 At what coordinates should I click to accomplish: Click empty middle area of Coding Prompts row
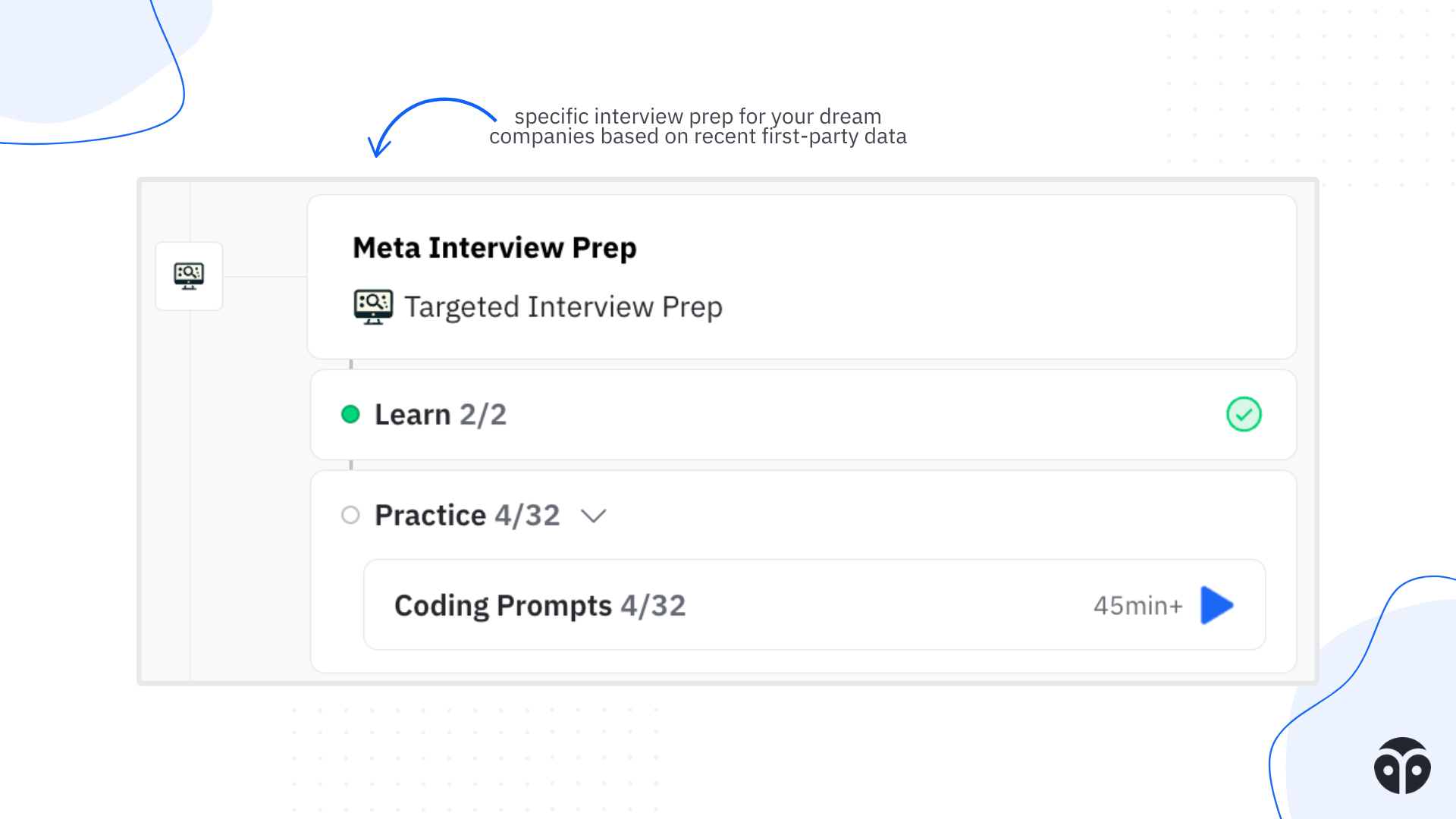872,606
